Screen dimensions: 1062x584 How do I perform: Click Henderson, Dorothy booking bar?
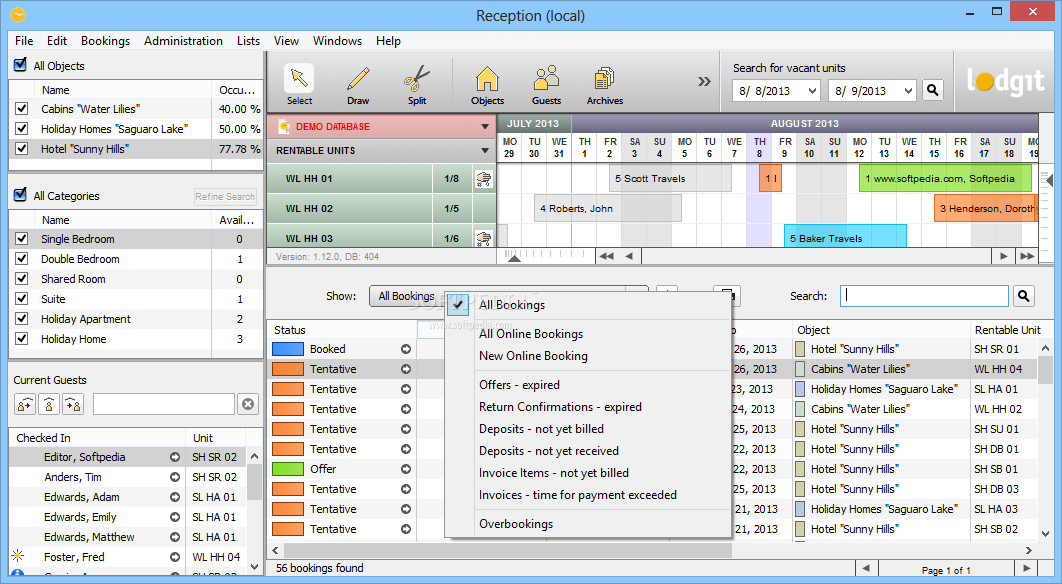point(985,209)
